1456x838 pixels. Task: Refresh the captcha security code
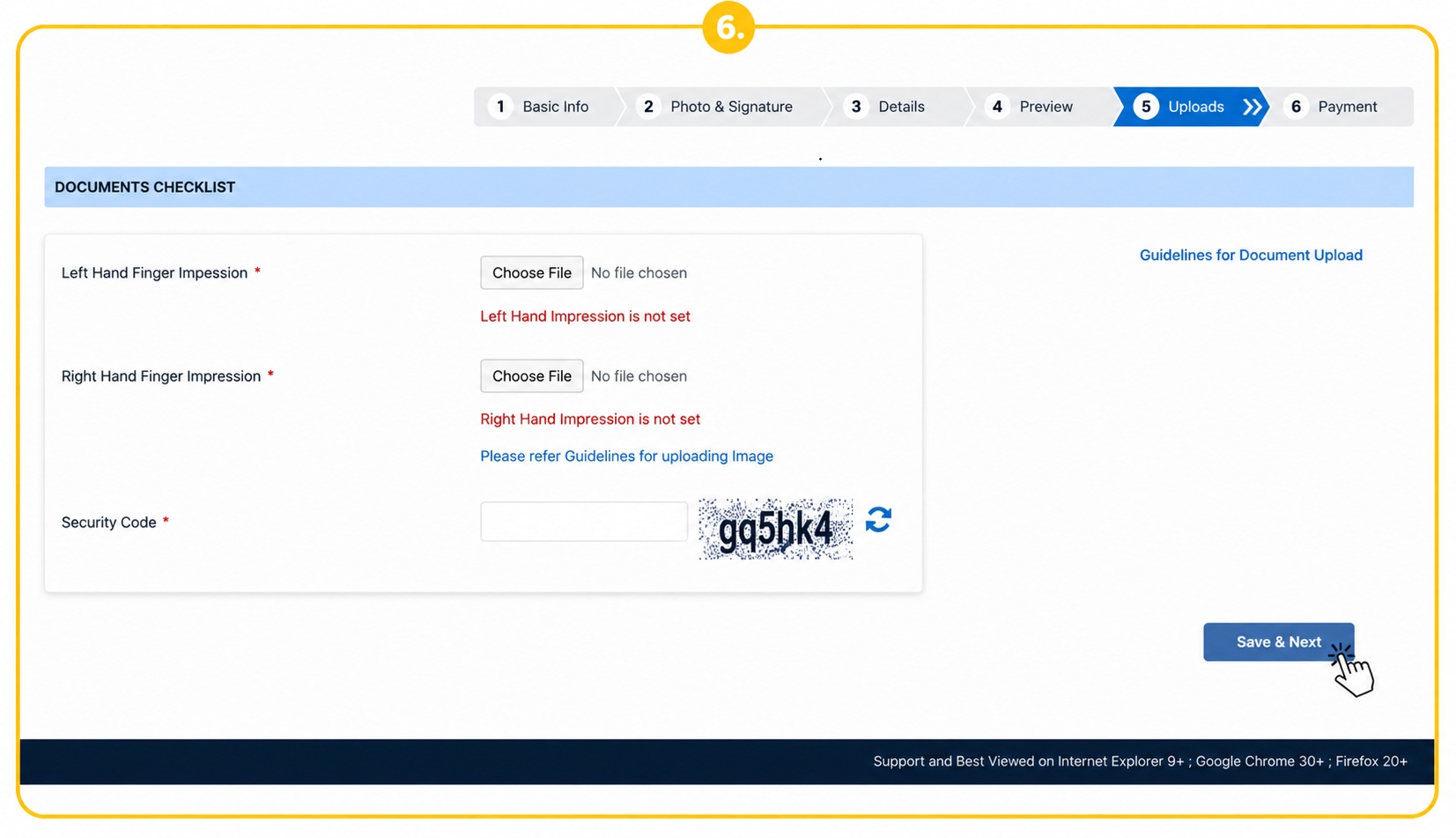(x=878, y=520)
